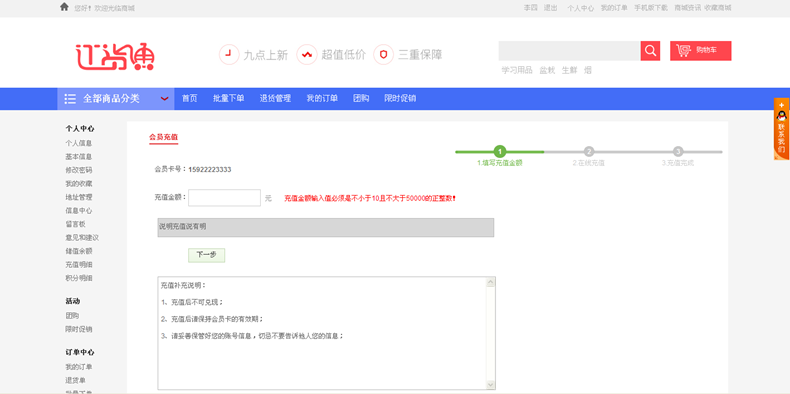Click the scroll up arrow in recharge notes box
Viewport: 790px width, 394px height.
[490, 283]
